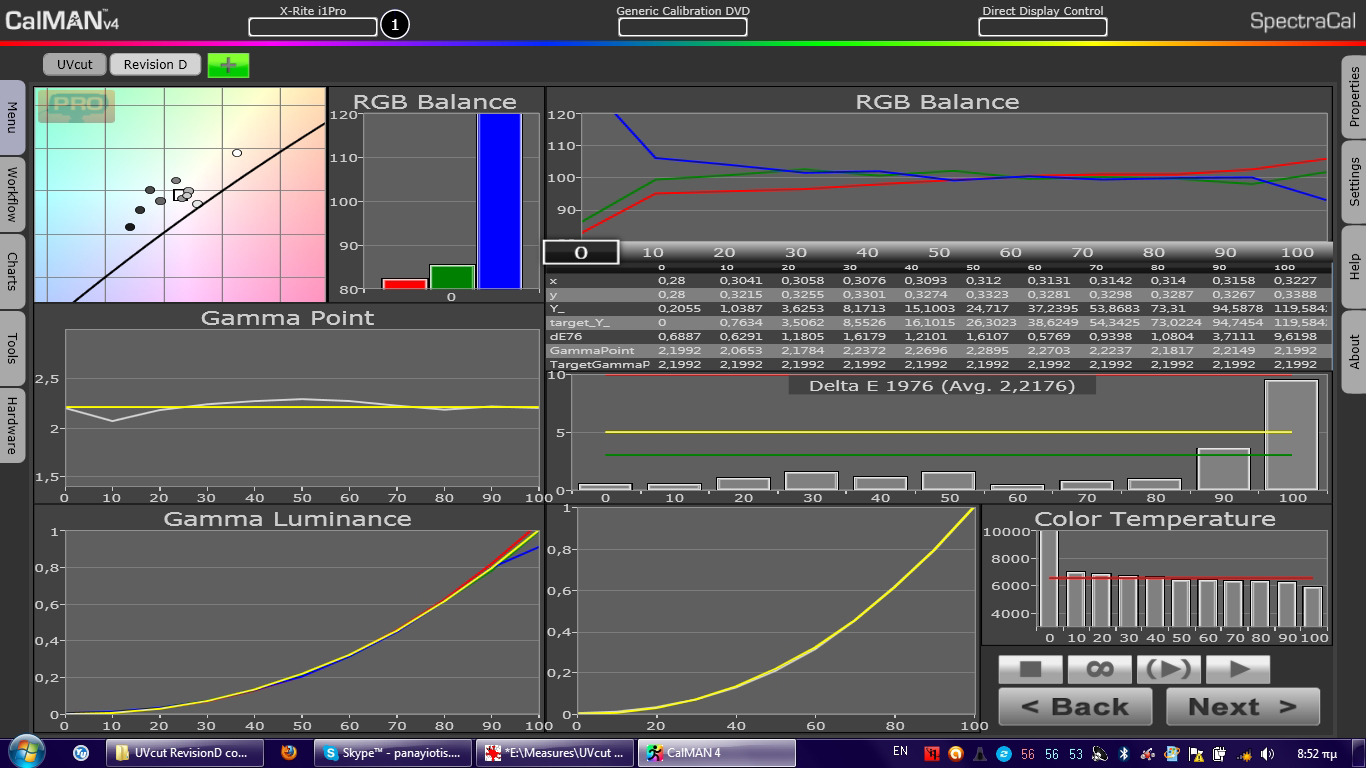Switch to the UVcut tab

(x=75, y=64)
